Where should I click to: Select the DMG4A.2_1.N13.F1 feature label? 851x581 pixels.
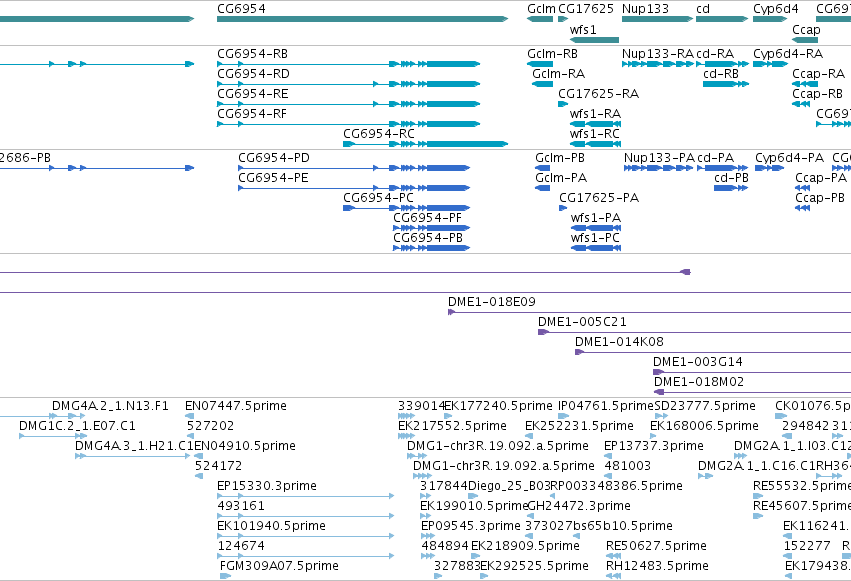point(110,406)
